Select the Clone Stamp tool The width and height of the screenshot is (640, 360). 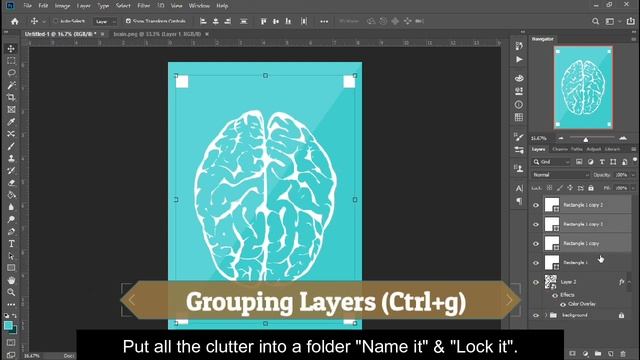coord(11,158)
